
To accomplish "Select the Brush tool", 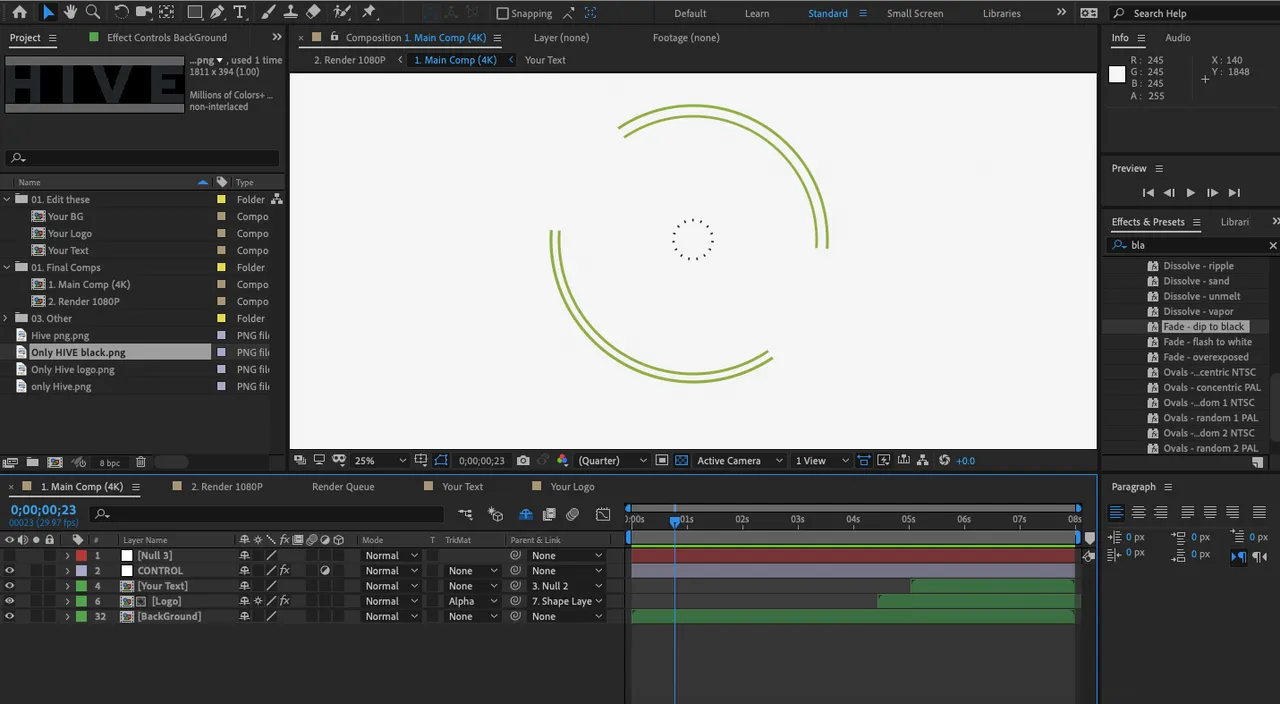I will pyautogui.click(x=270, y=12).
